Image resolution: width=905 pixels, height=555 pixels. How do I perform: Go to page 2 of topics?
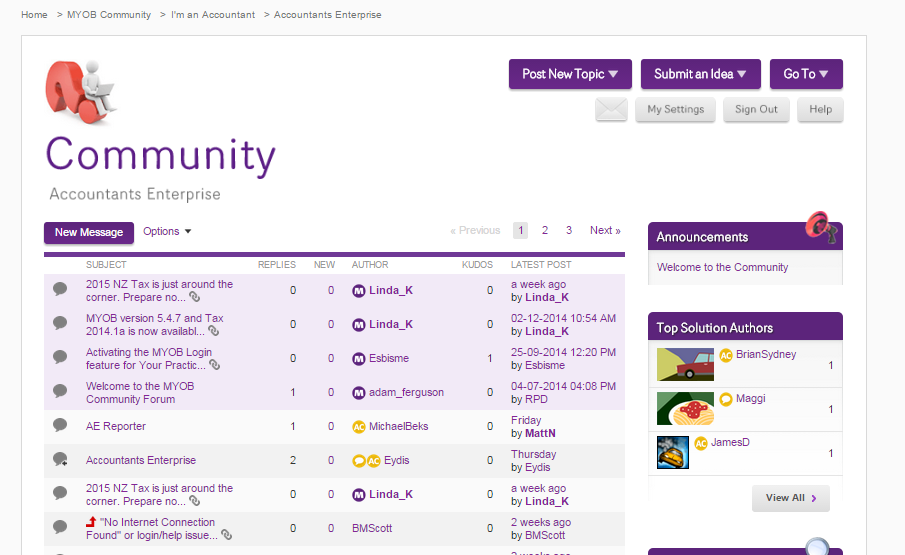click(x=545, y=230)
